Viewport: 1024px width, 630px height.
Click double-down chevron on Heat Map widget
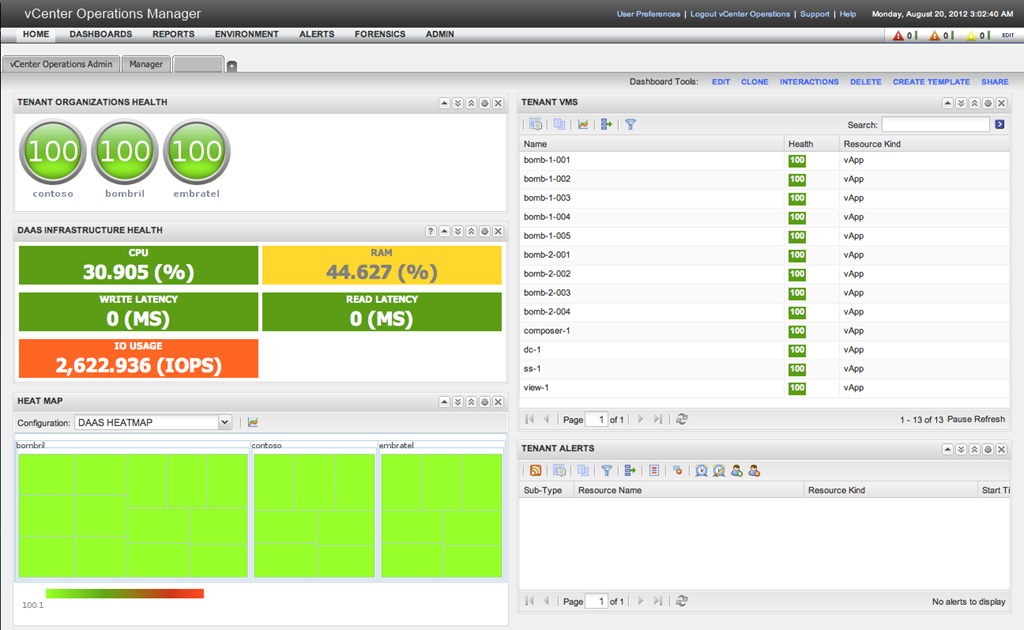(458, 402)
